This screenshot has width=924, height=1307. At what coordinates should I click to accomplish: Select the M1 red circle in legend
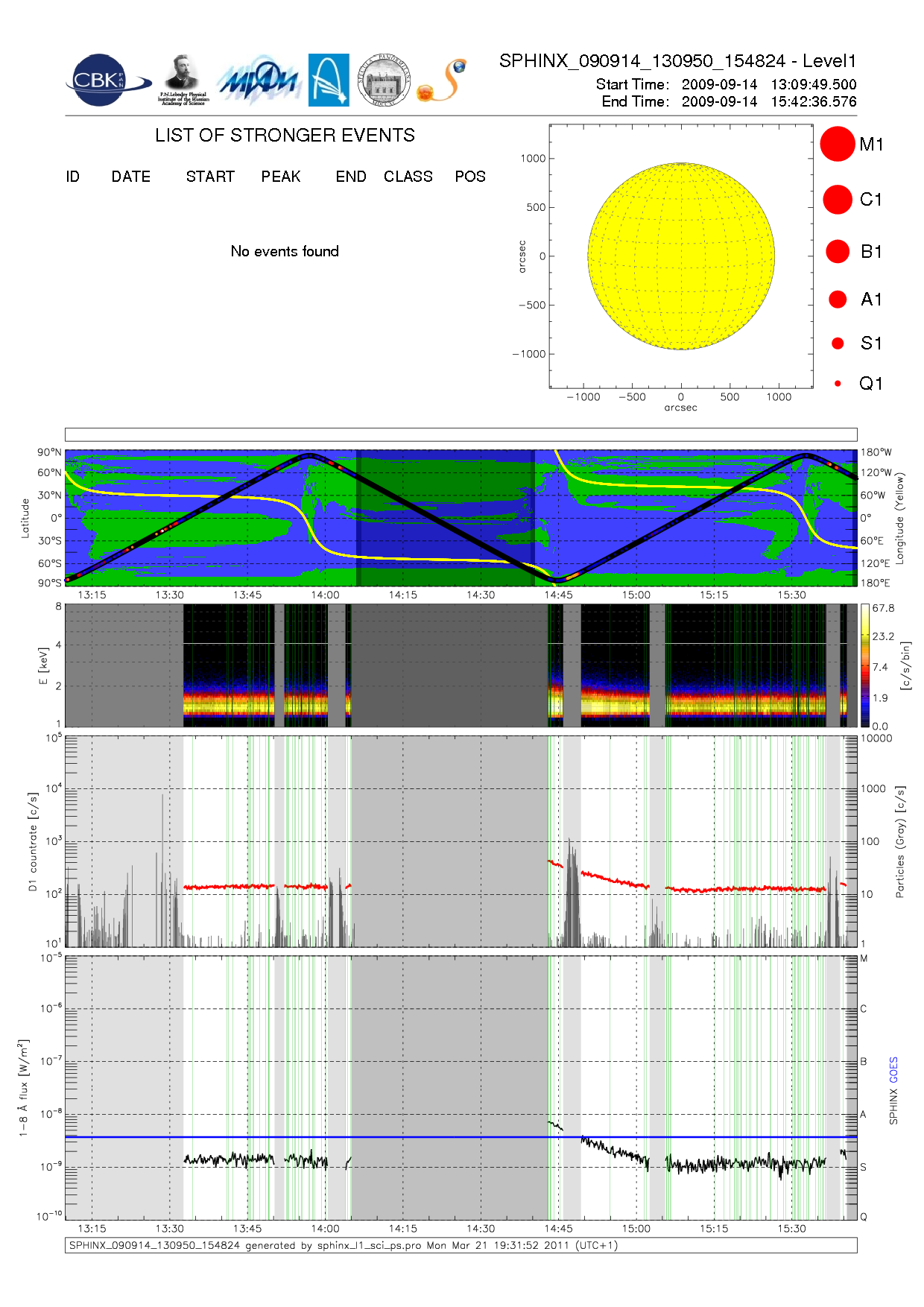(x=837, y=144)
